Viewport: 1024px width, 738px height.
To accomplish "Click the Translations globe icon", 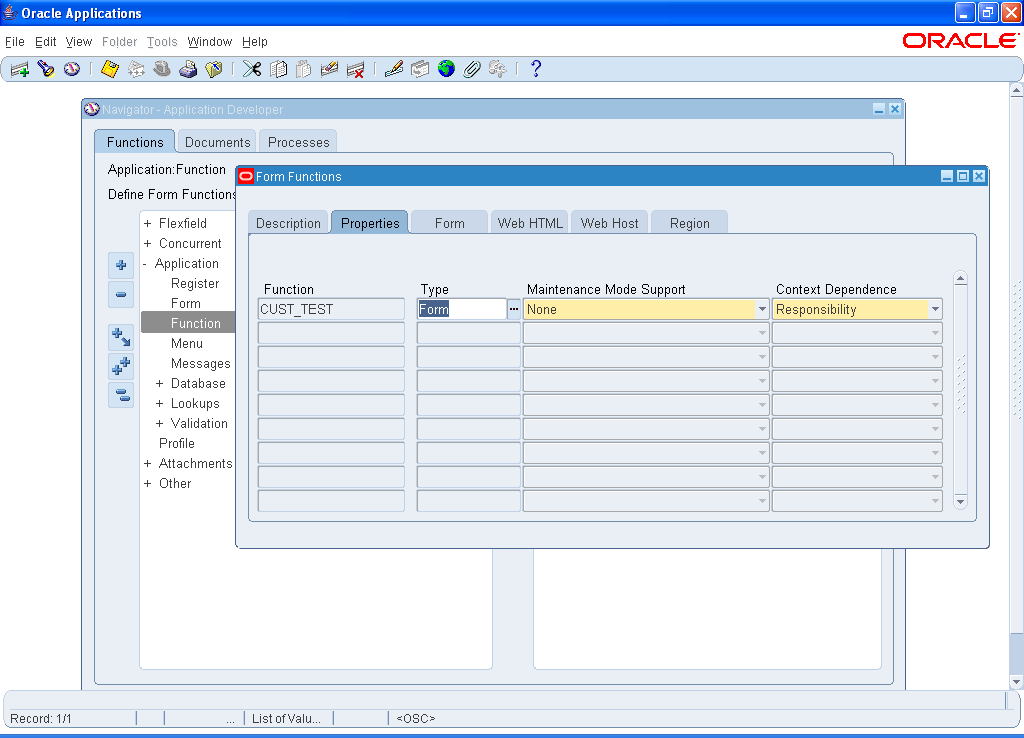I will 446,69.
